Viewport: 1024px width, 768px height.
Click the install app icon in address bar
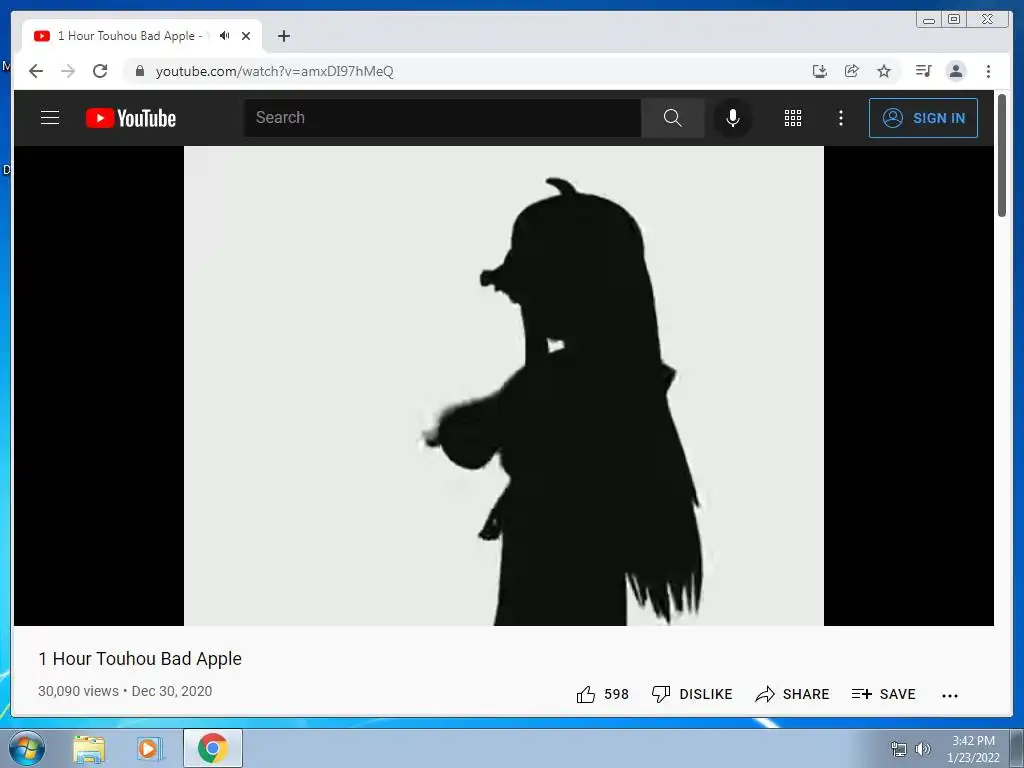[x=820, y=71]
